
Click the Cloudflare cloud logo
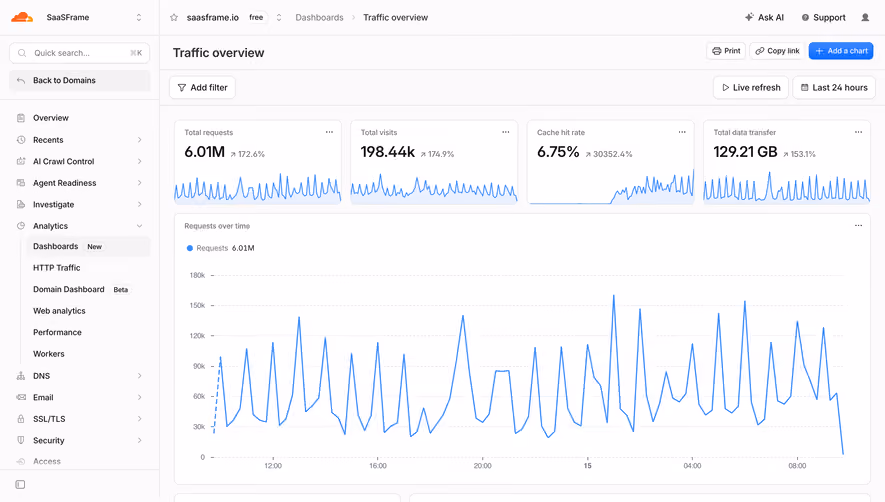pyautogui.click(x=22, y=18)
